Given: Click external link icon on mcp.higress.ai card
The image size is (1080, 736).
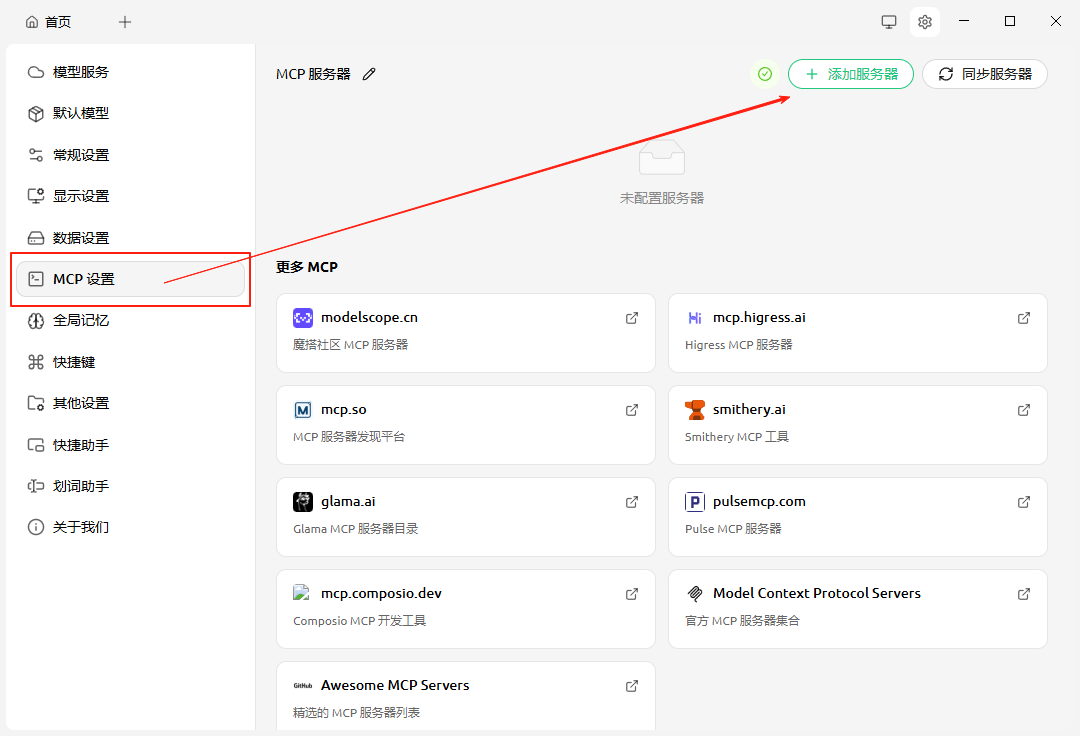Looking at the screenshot, I should click(1024, 318).
